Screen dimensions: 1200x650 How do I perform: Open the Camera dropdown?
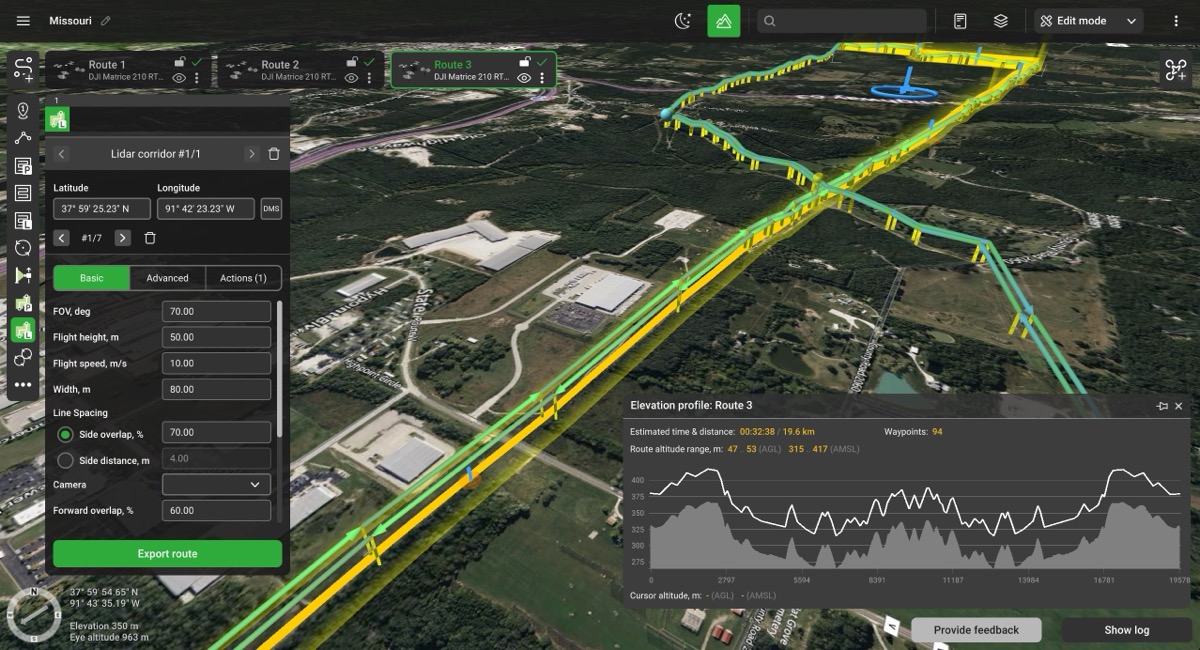click(216, 484)
